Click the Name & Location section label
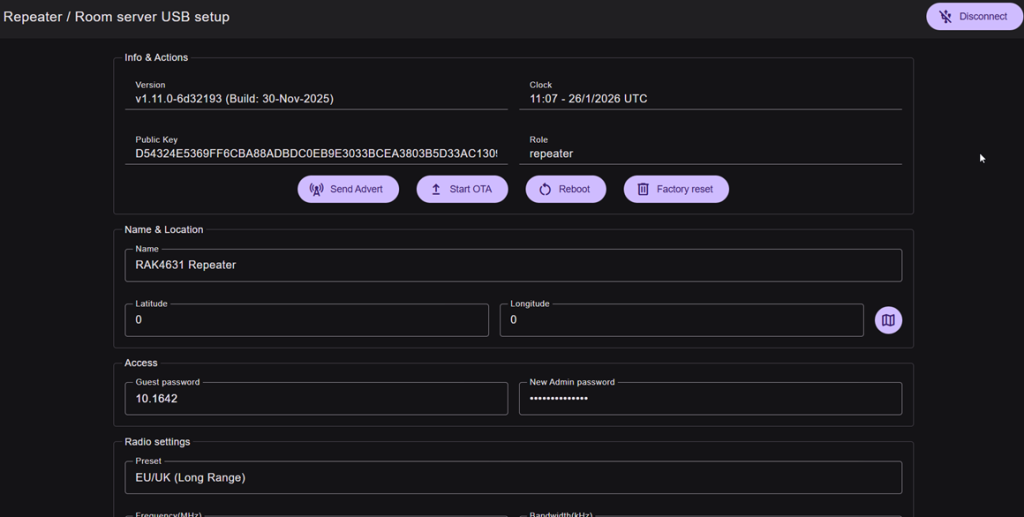Screen dimensions: 1024x517 click(164, 230)
